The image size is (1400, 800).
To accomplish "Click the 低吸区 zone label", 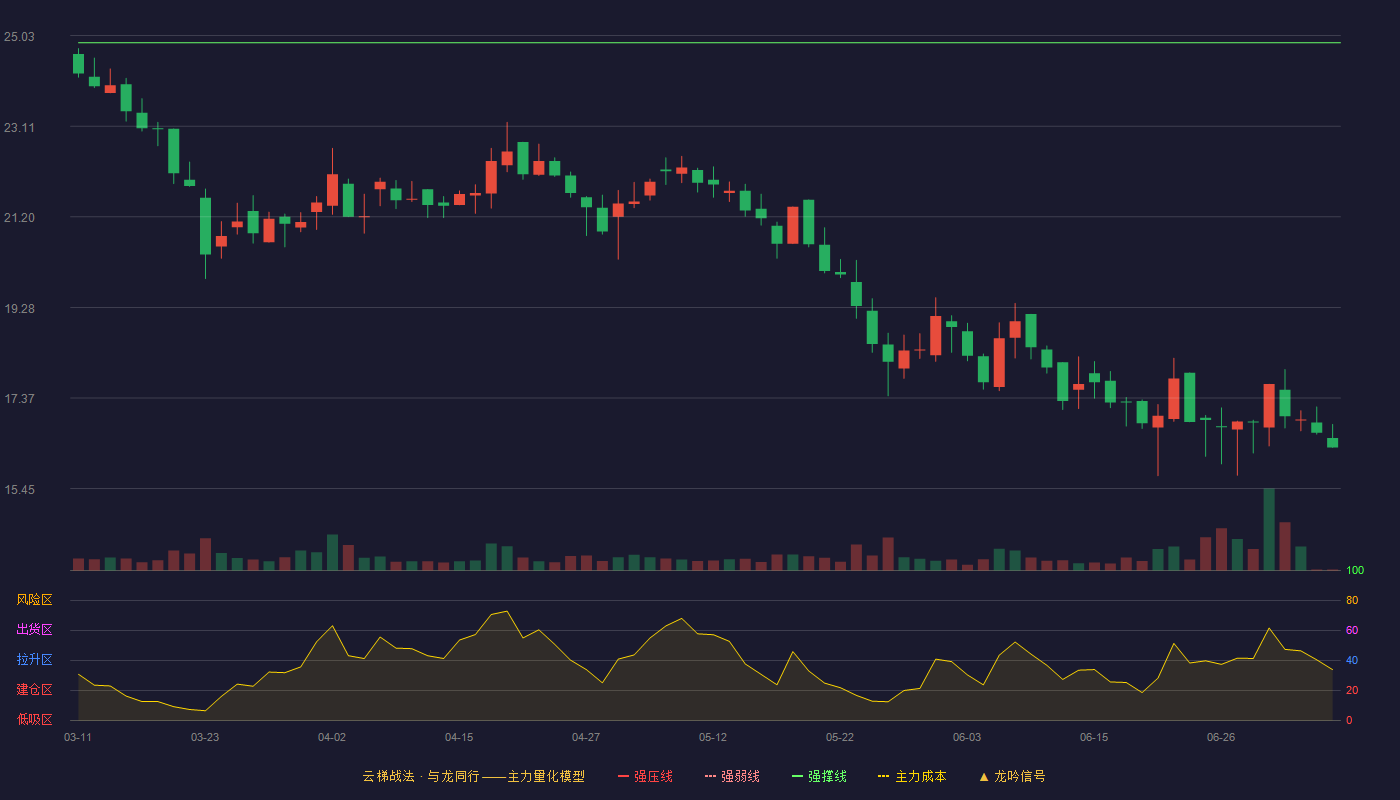I will (34, 719).
